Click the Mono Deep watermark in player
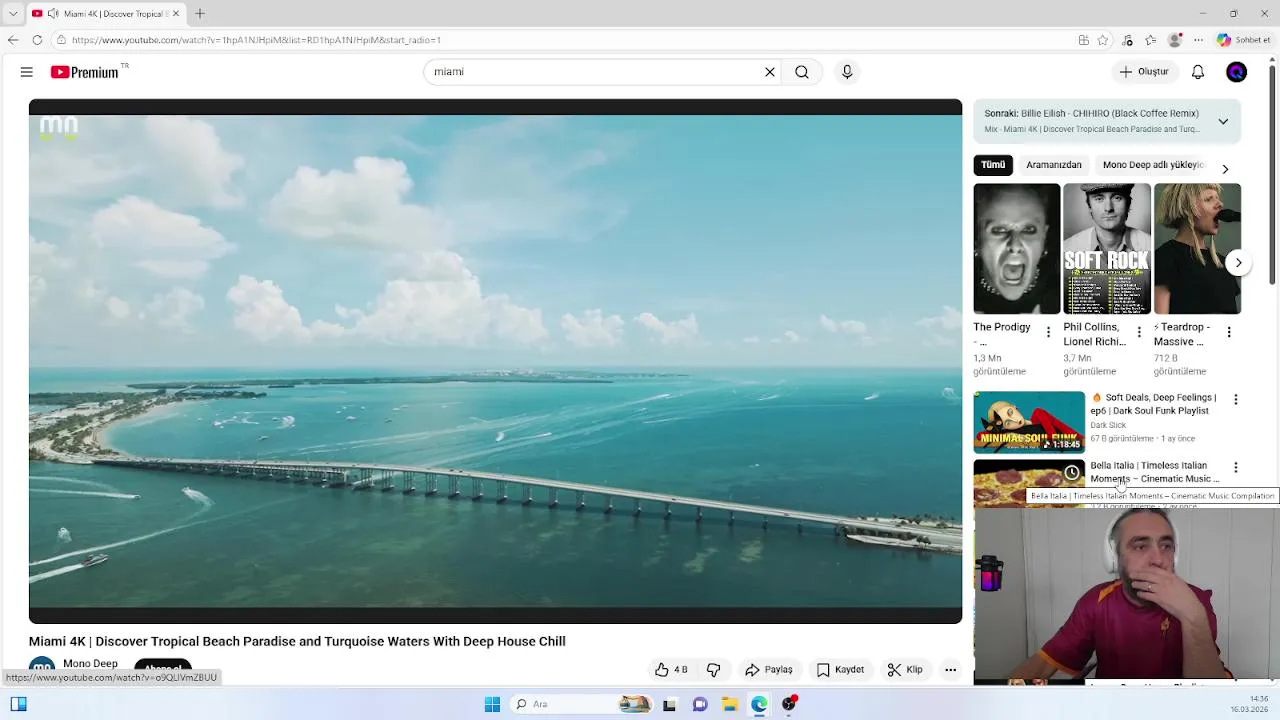This screenshot has width=1280, height=720. [58, 127]
